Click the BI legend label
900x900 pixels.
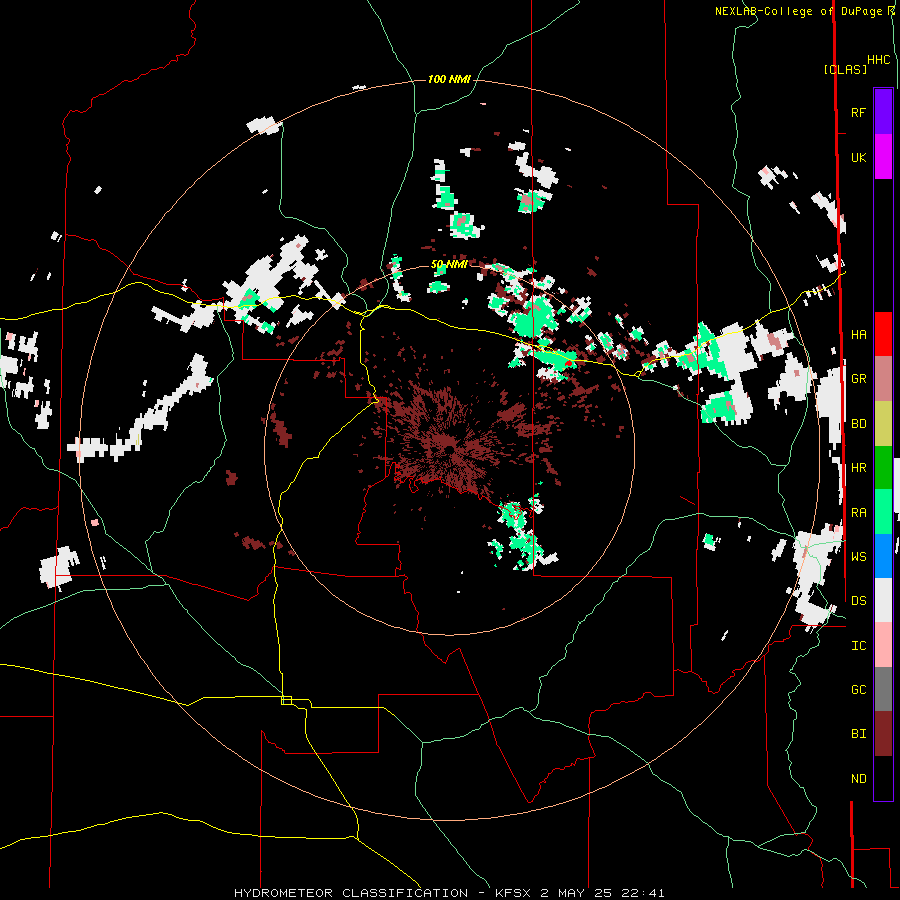[x=858, y=734]
